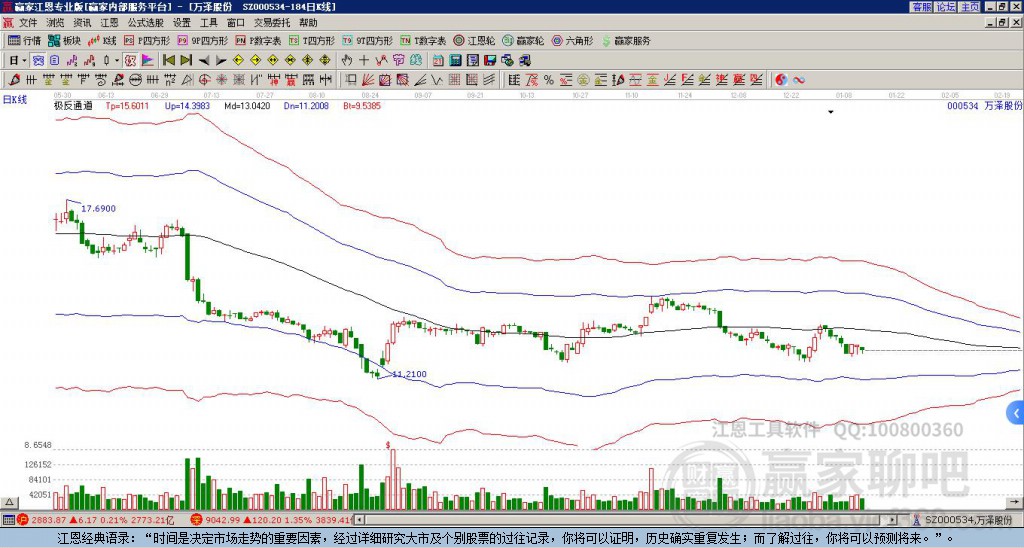This screenshot has width=1024, height=548.
Task: Click the 11.2100 low price label
Action: click(409, 374)
